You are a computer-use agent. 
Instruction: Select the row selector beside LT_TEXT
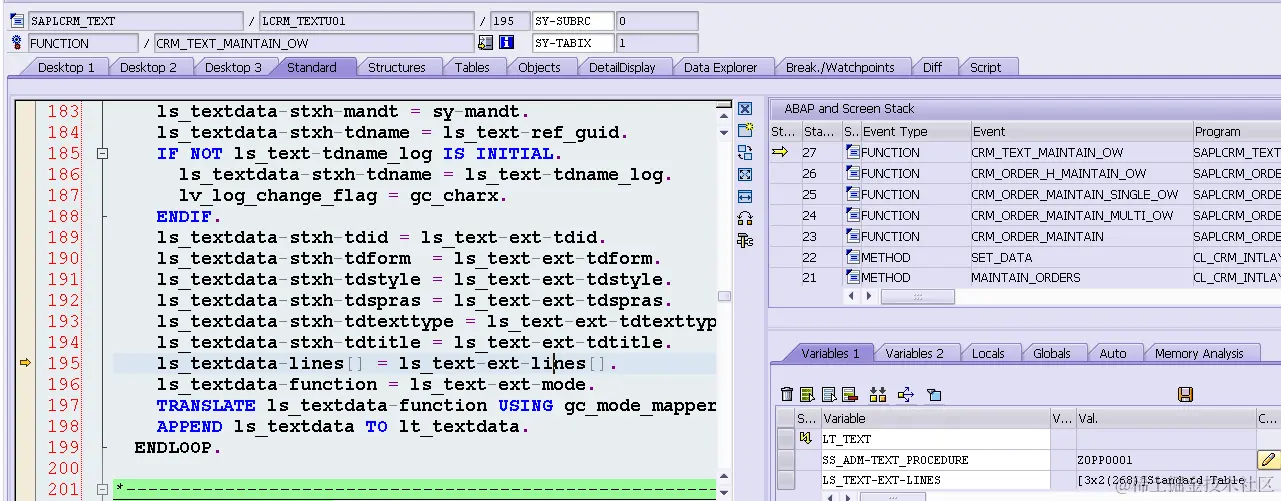click(x=785, y=439)
